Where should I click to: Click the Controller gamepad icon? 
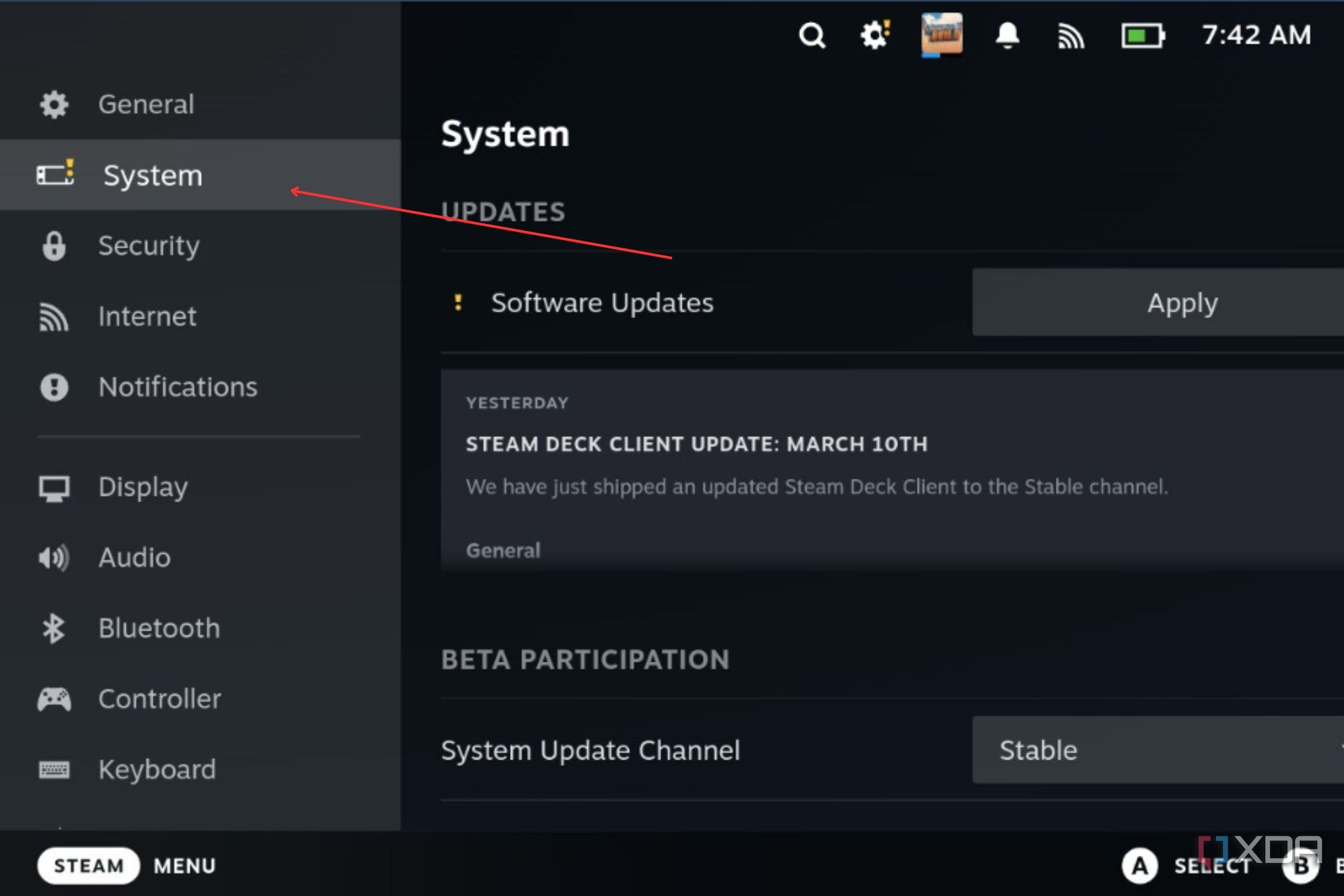coord(54,699)
